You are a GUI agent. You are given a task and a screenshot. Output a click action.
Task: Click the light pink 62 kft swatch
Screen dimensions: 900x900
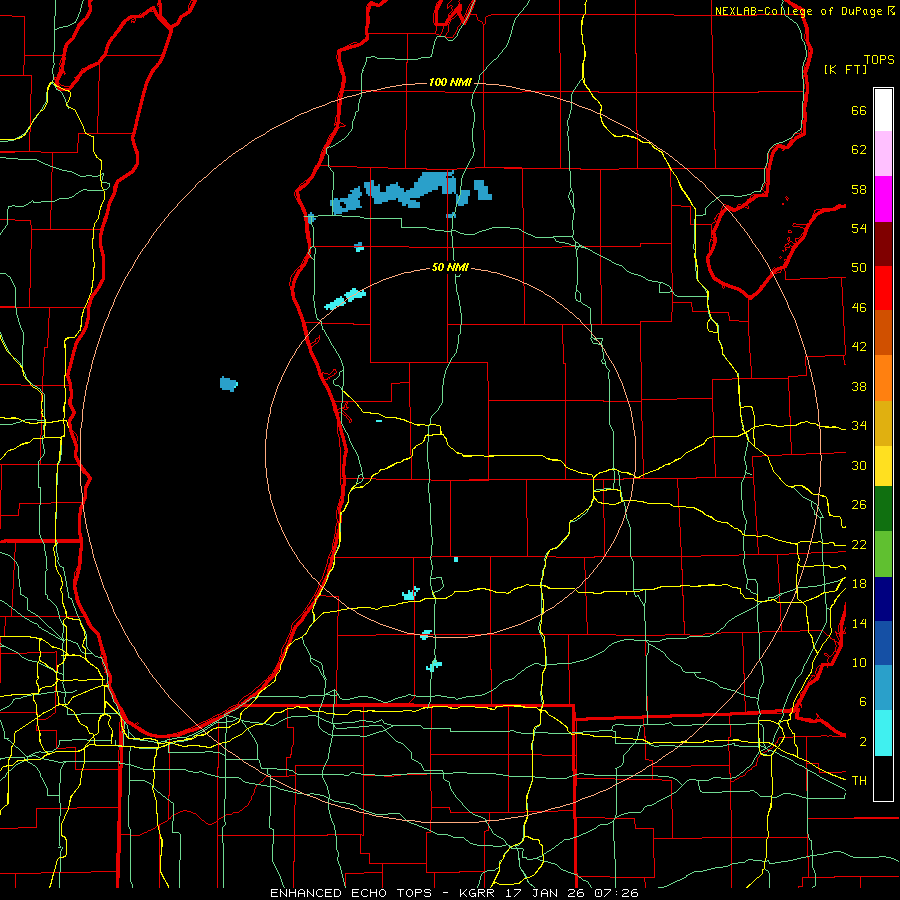tap(883, 153)
